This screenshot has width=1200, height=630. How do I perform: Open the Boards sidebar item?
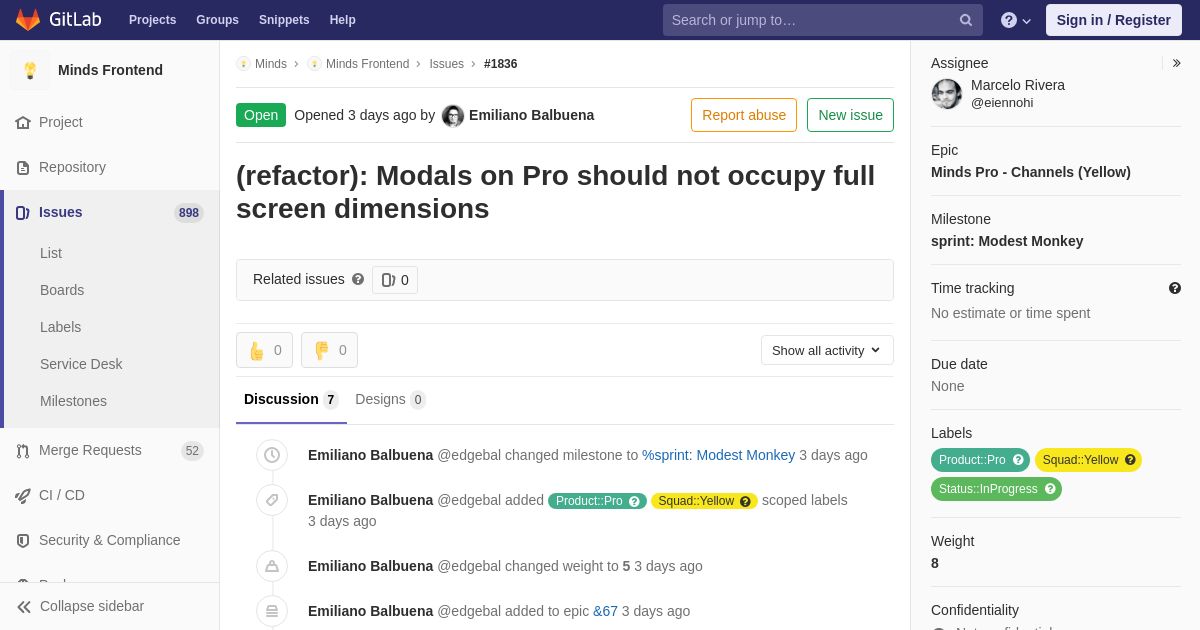point(62,290)
